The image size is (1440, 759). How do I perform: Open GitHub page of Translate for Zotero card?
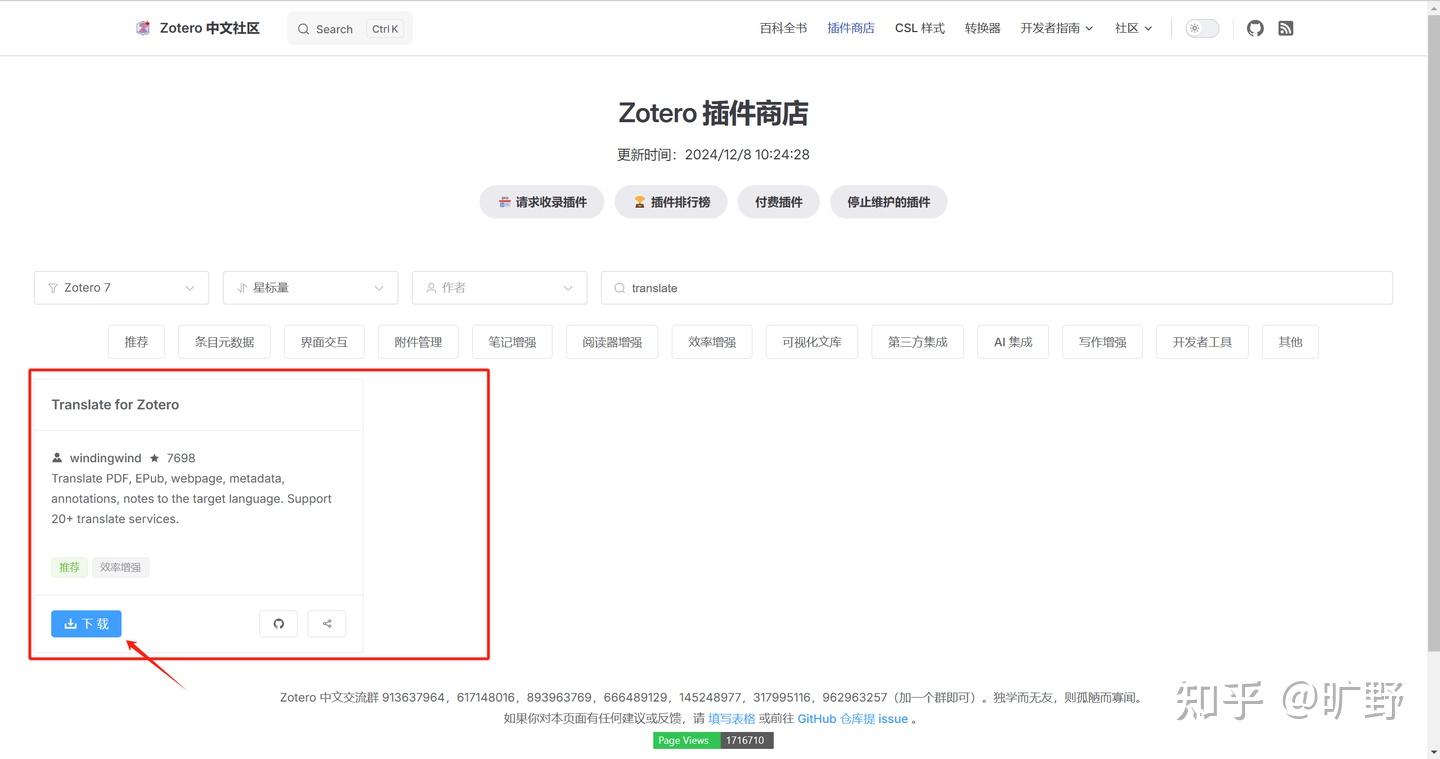(x=278, y=623)
